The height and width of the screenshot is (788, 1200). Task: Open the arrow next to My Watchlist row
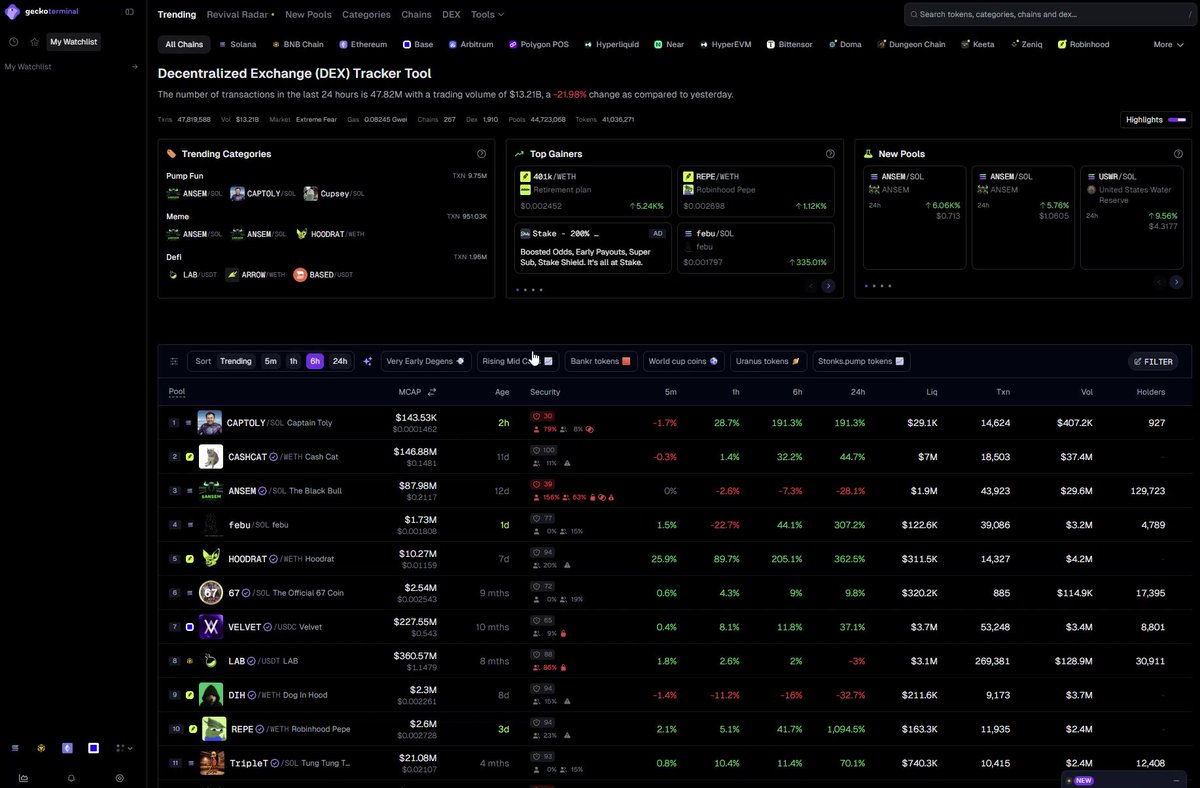(135, 67)
